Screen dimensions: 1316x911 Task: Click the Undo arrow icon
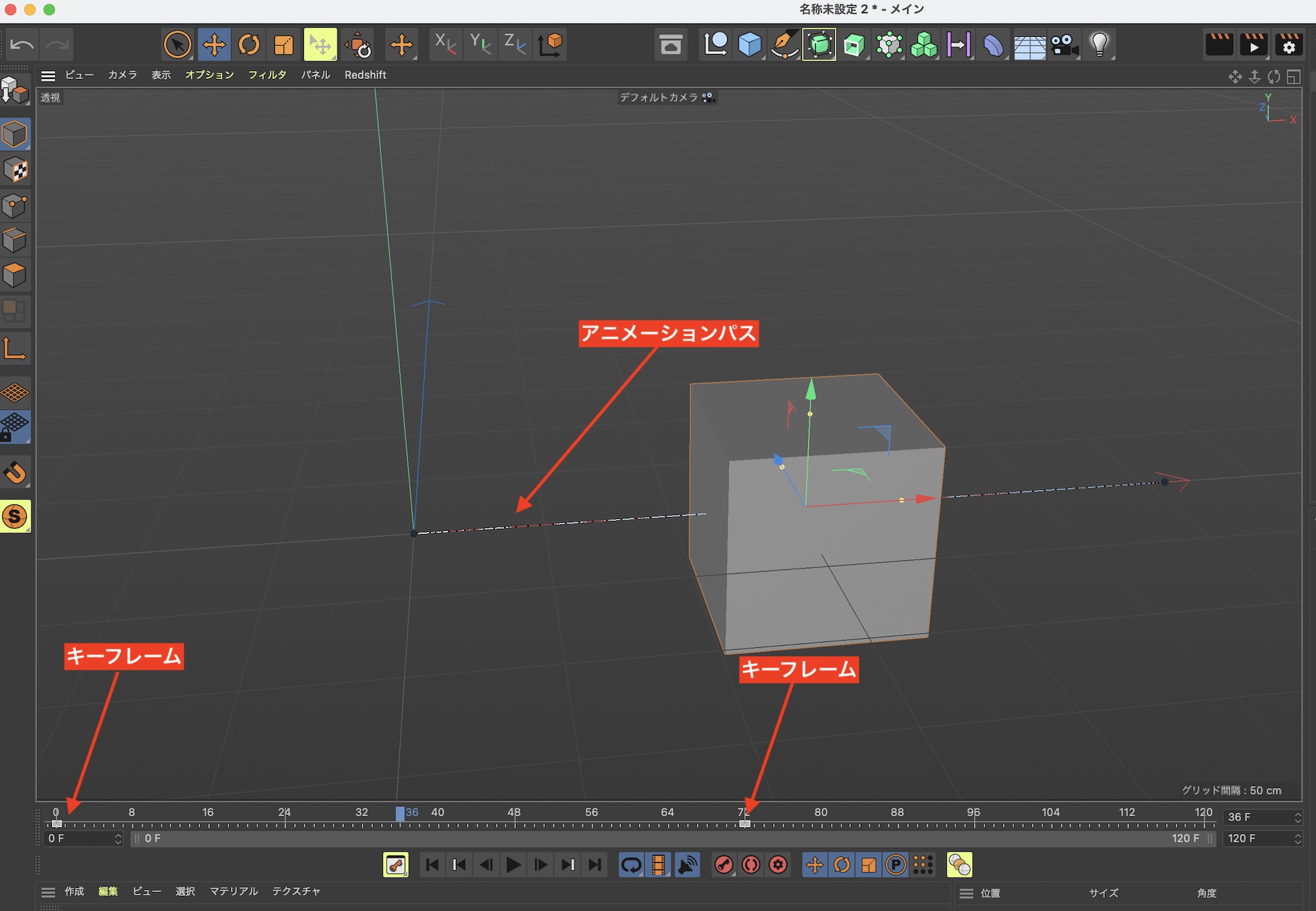[22, 45]
